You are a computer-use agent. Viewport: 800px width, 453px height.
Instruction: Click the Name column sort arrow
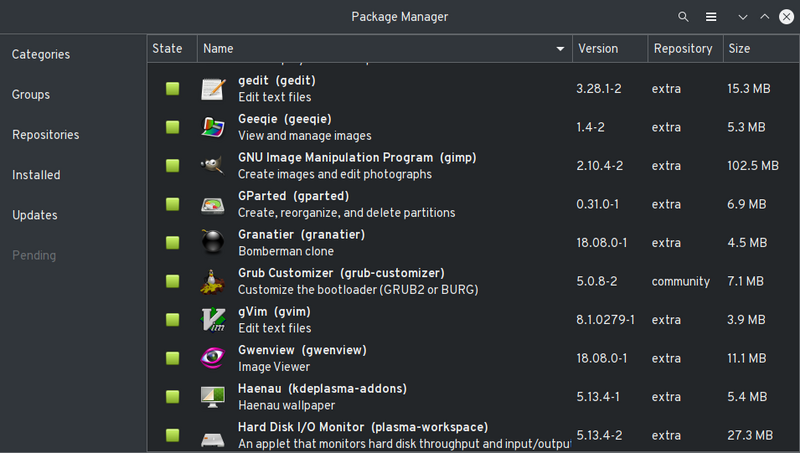point(560,49)
